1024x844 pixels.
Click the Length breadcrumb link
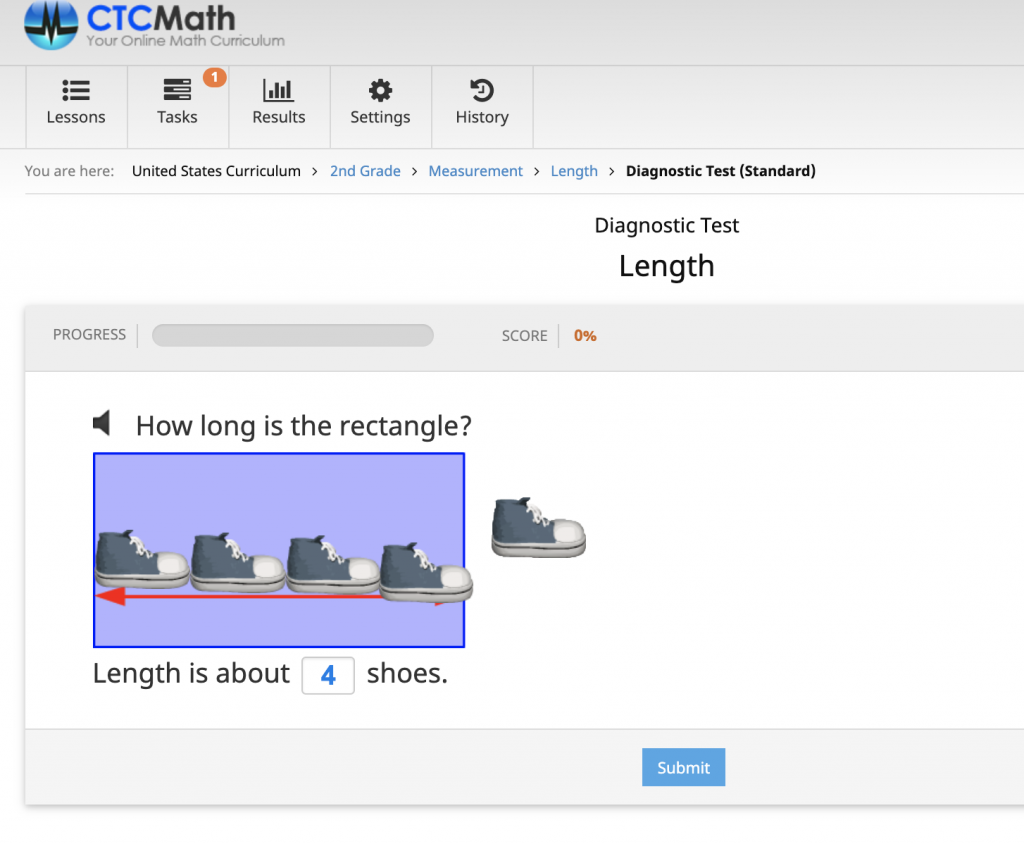(x=574, y=171)
